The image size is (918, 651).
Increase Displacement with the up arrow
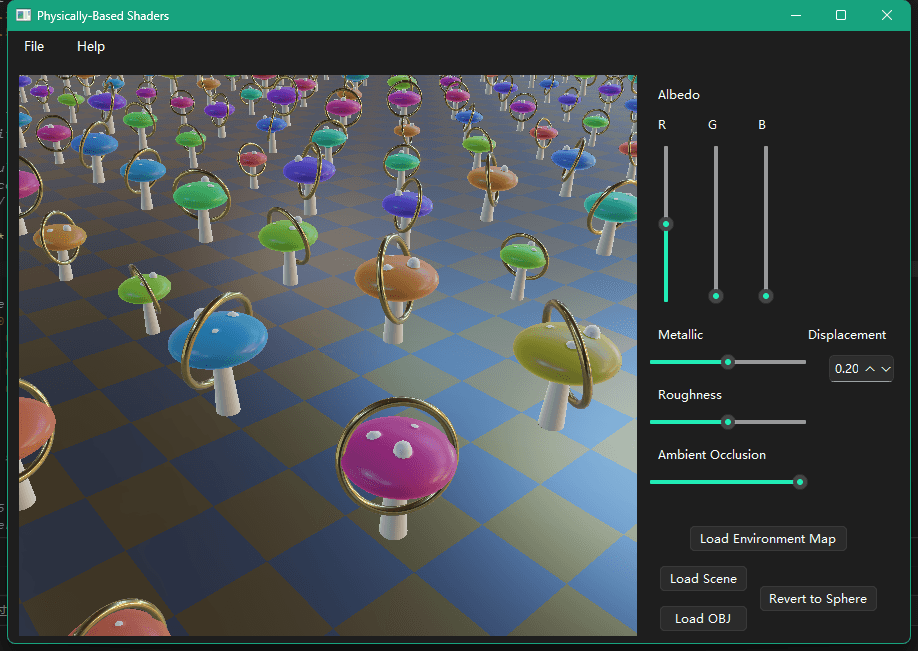(870, 369)
